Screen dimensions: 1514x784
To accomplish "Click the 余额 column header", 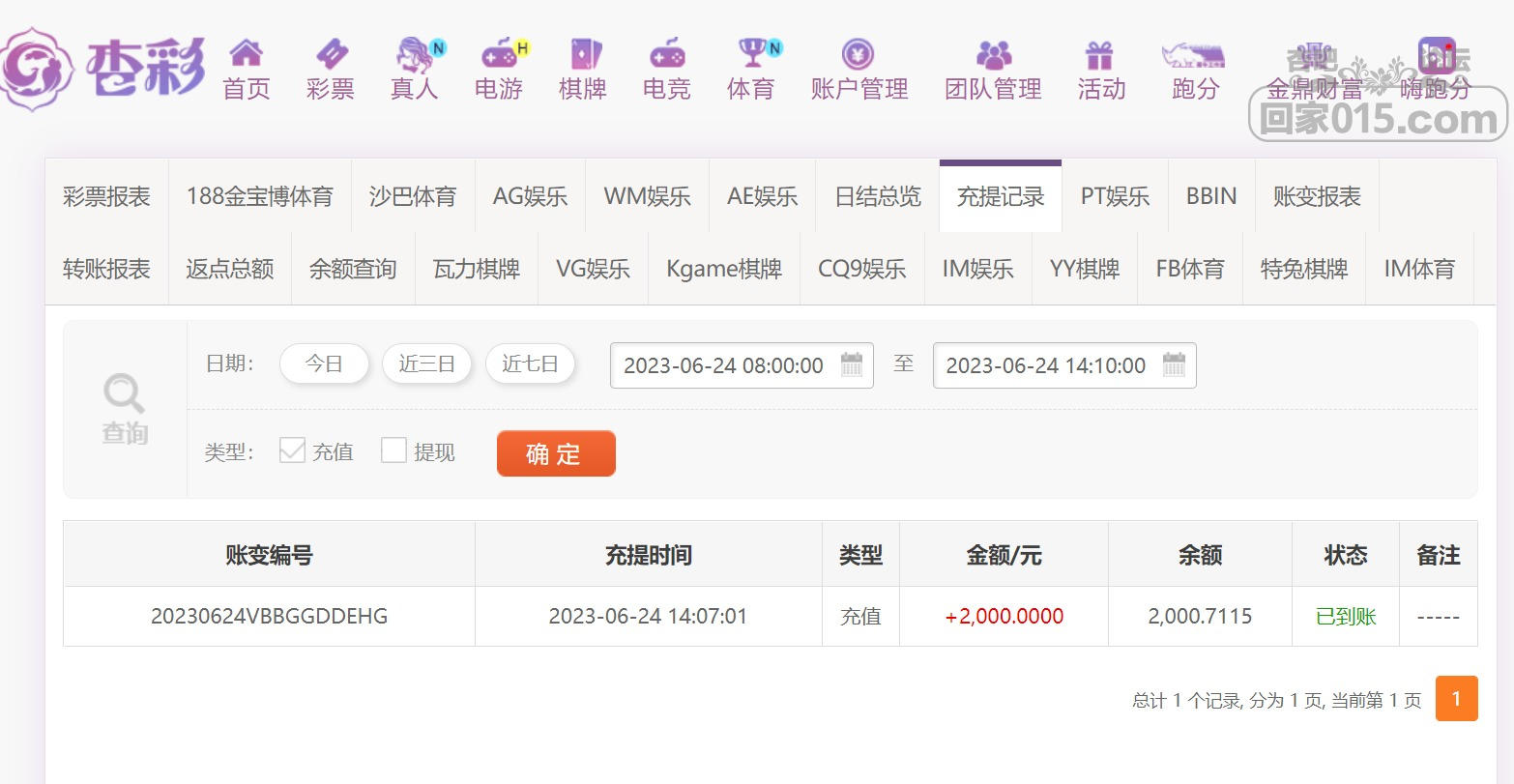I will 1200,555.
